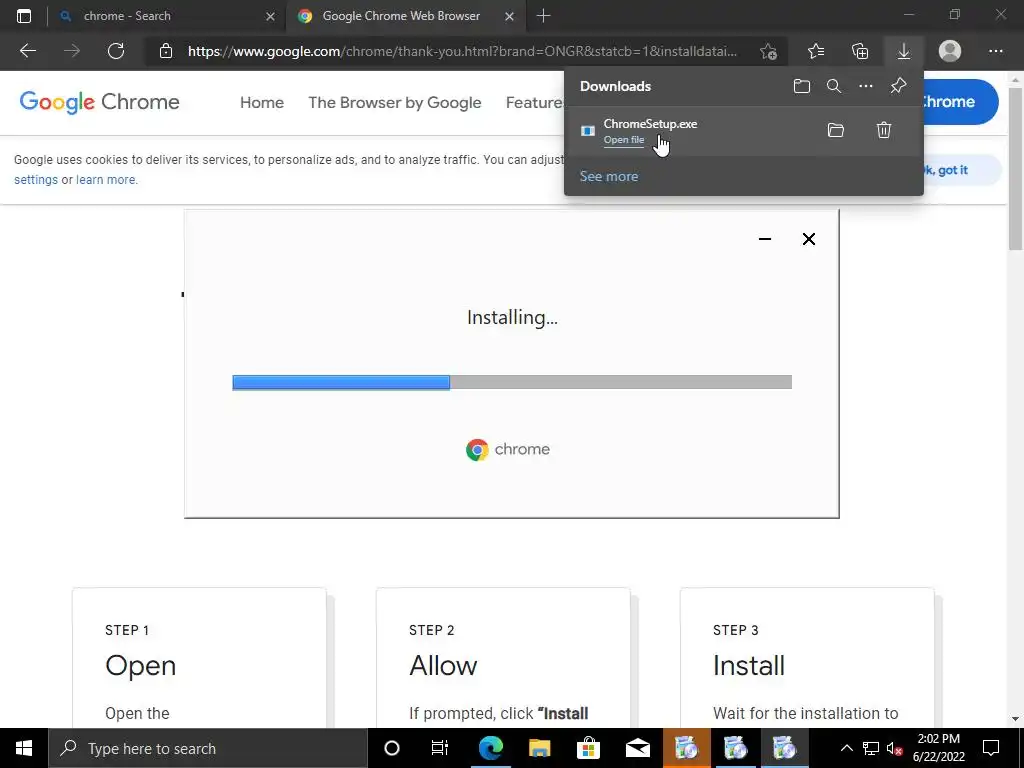Show ChromeSetup.exe in folder

click(836, 130)
